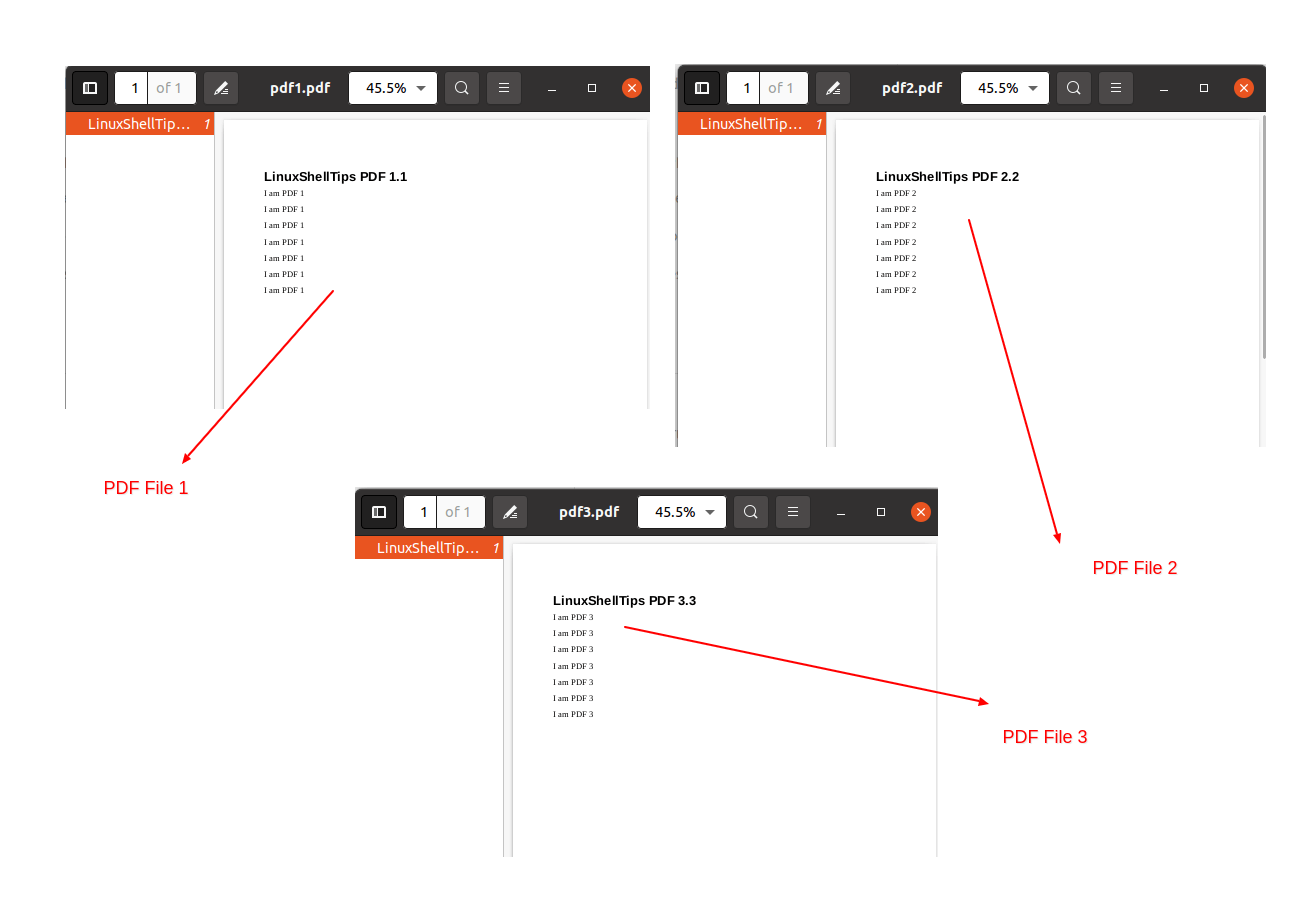Open search in pdf2.pdf window
The image size is (1300, 900).
coord(1074,88)
